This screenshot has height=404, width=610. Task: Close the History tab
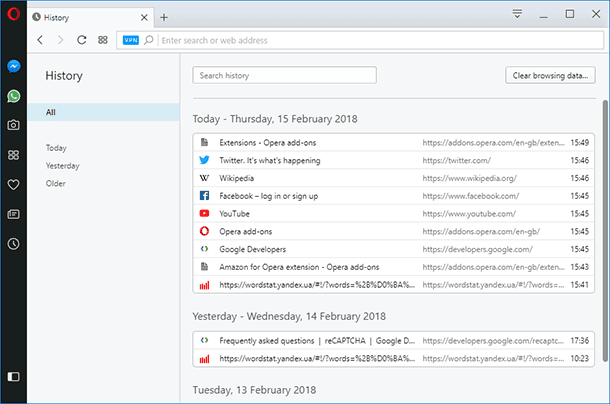point(144,18)
